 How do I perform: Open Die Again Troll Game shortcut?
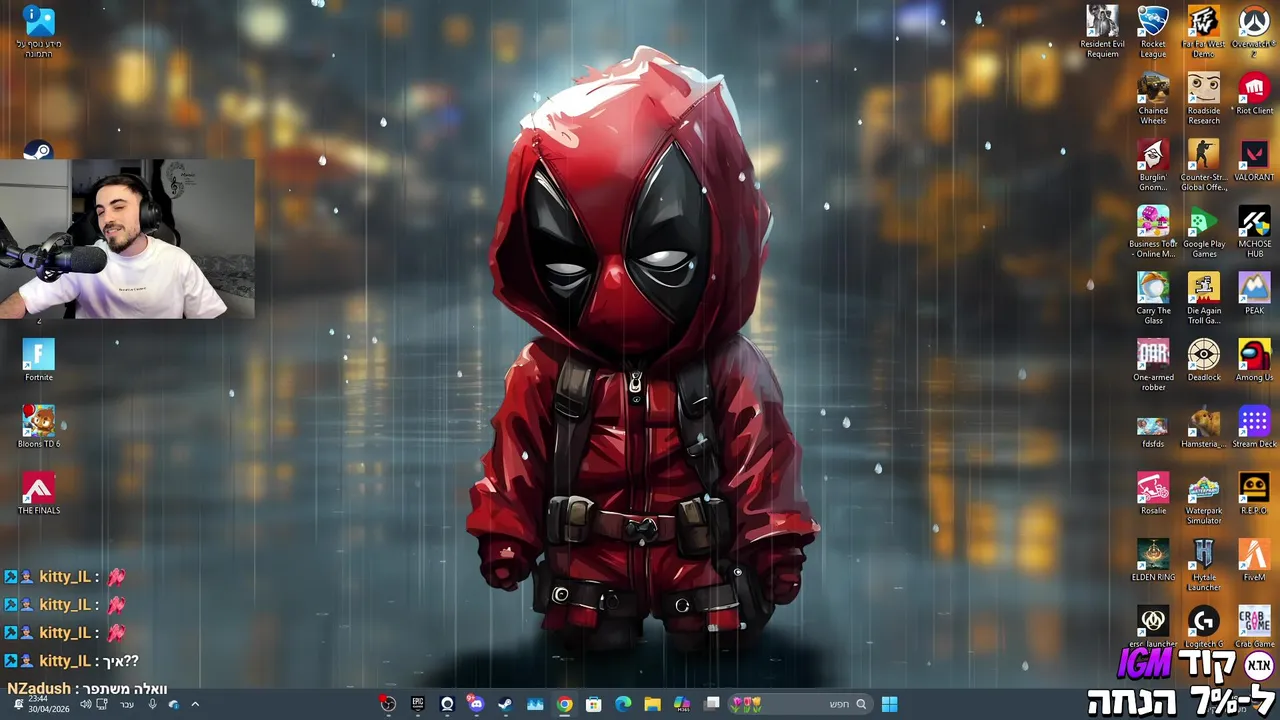(1203, 298)
